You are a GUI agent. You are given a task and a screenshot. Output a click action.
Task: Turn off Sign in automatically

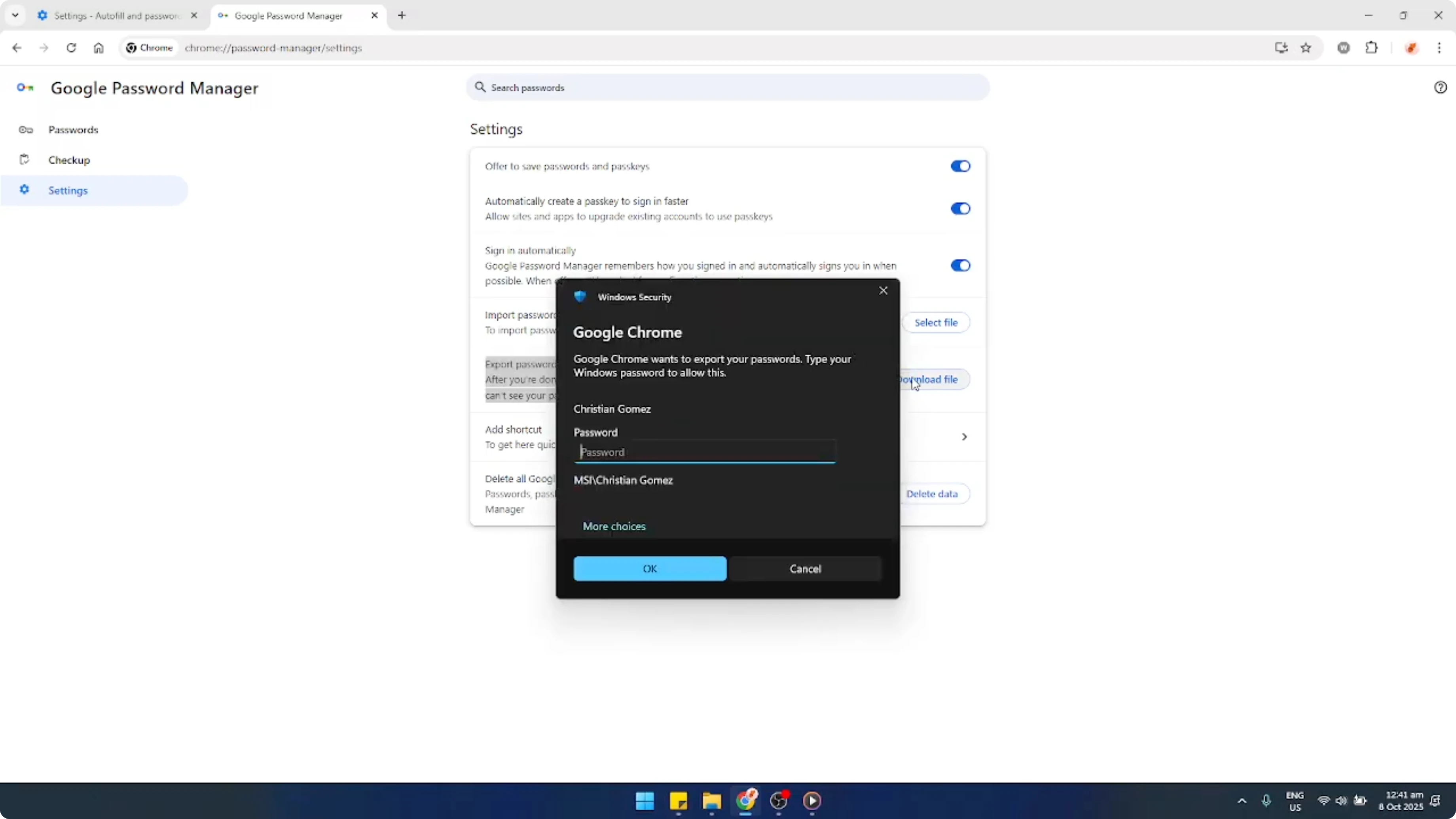(x=960, y=265)
